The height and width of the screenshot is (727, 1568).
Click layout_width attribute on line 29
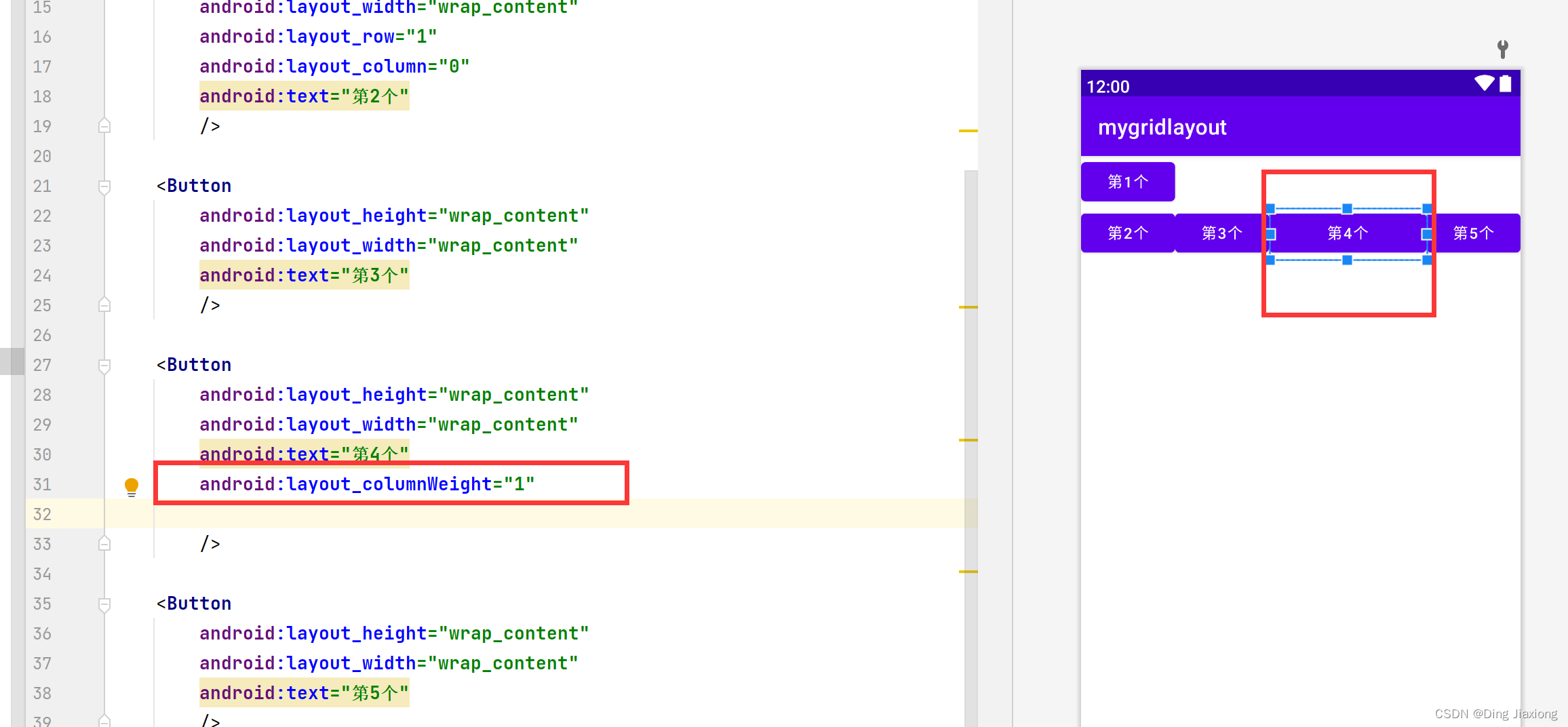pyautogui.click(x=389, y=425)
